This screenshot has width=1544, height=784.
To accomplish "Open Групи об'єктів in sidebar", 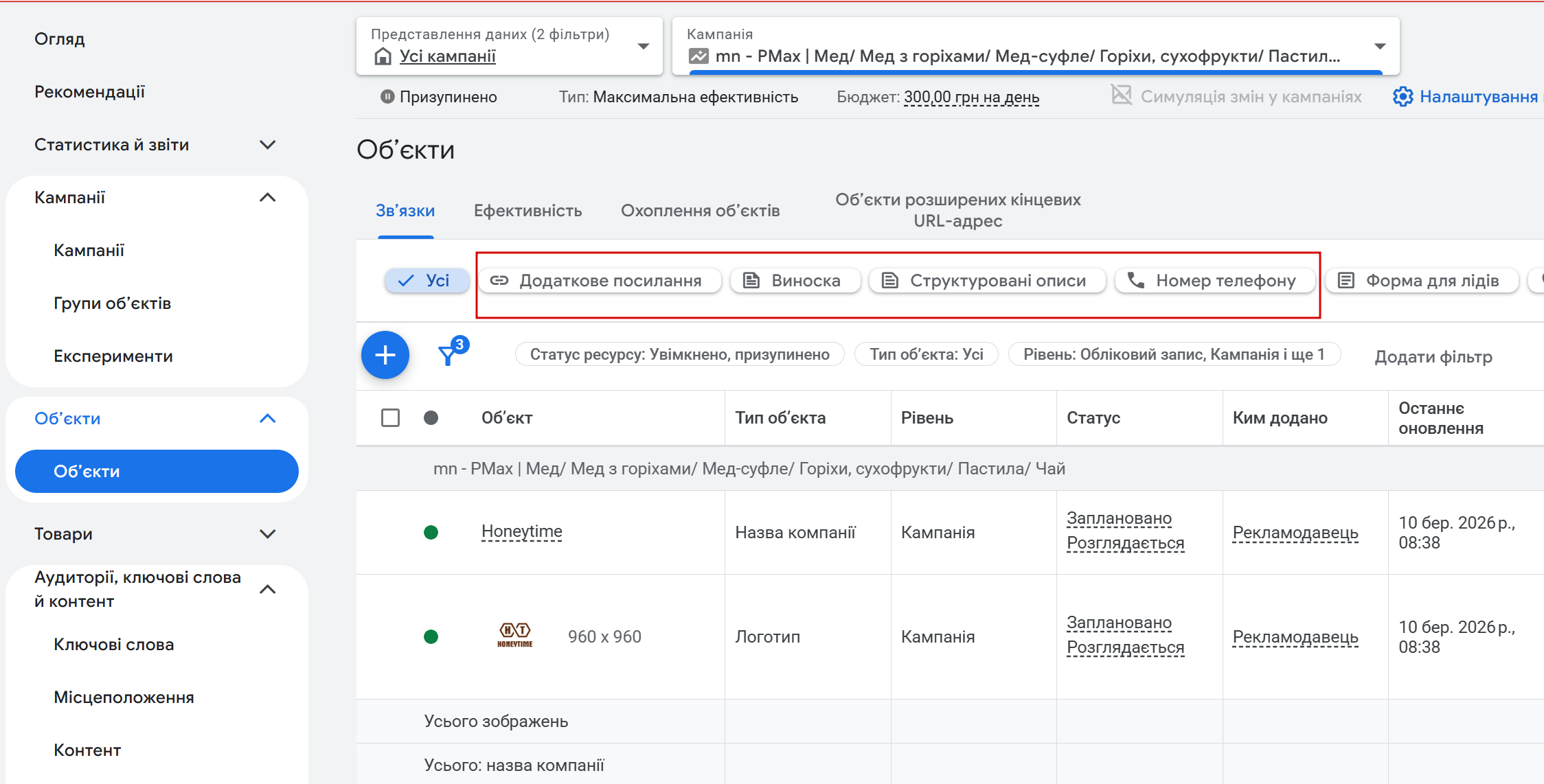I will click(112, 303).
